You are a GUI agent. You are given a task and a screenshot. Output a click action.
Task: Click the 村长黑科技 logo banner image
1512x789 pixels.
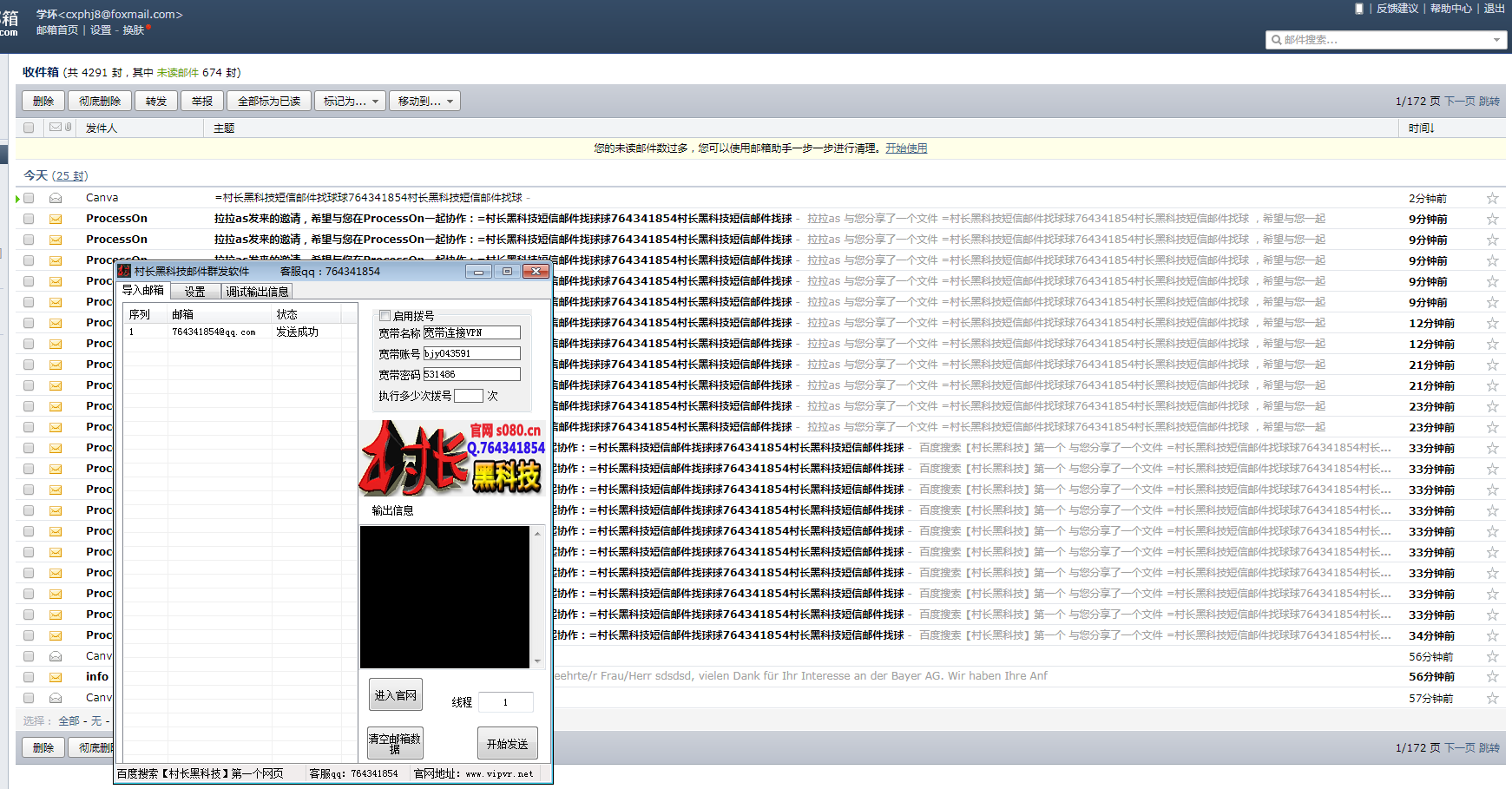(x=453, y=458)
